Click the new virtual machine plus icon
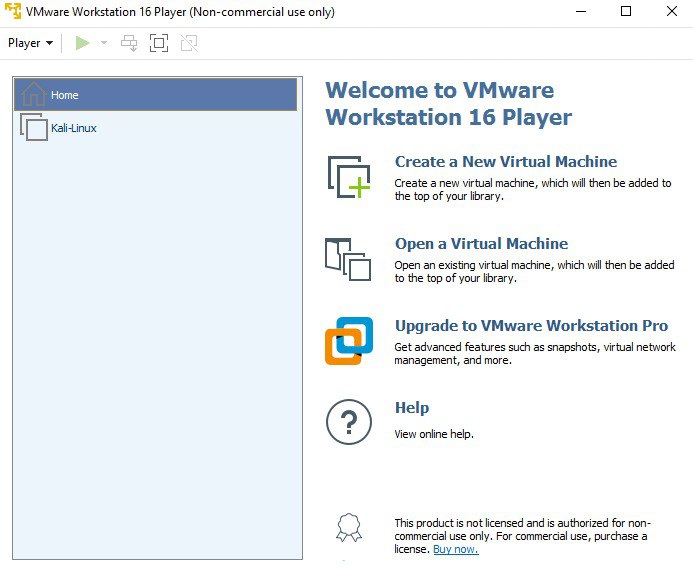The image size is (693, 573). [349, 177]
